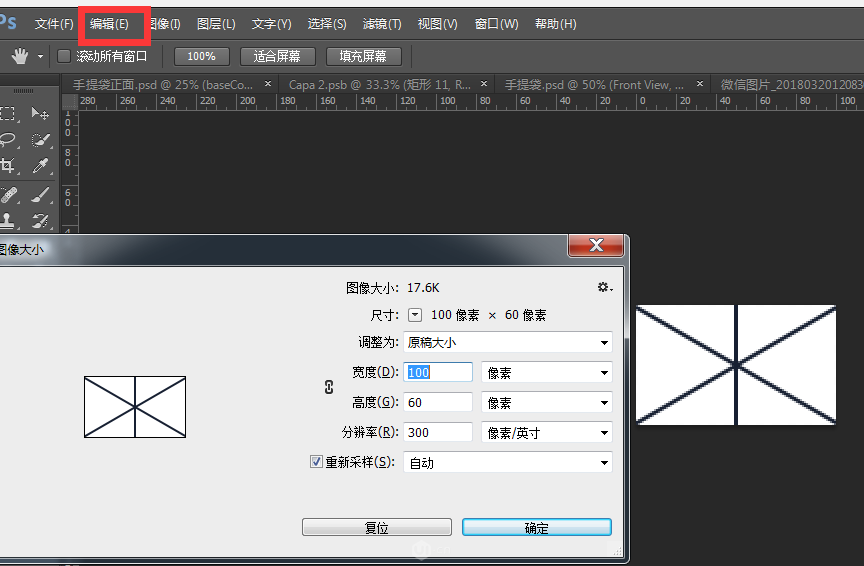The width and height of the screenshot is (864, 566).
Task: Open the 帮助(H) menu
Action: pos(555,24)
